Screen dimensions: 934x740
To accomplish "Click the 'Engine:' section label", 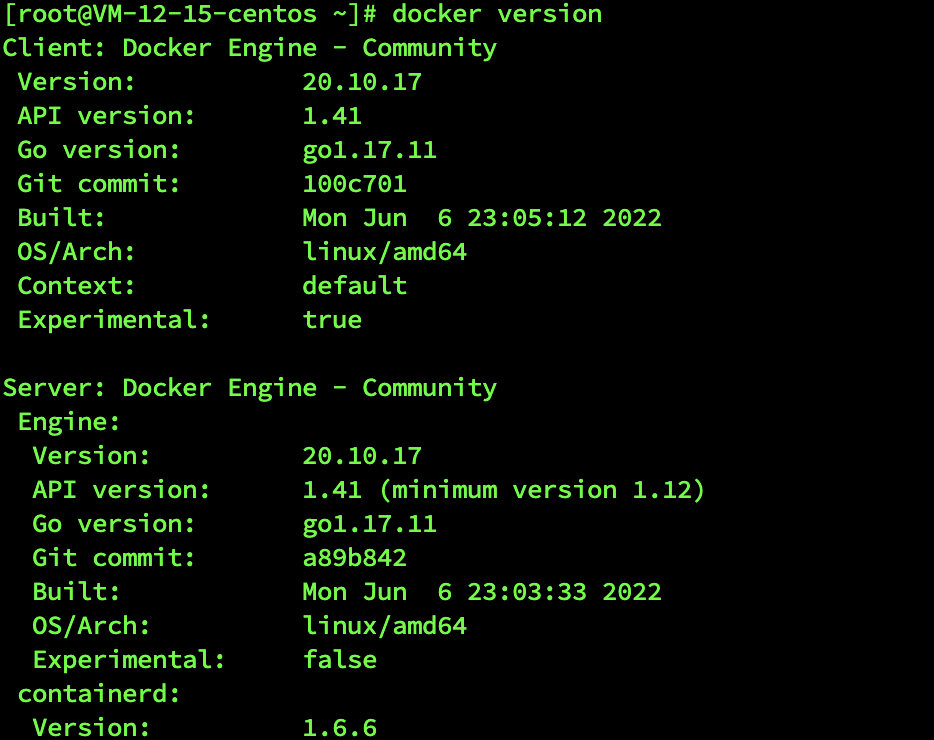I will 69,422.
